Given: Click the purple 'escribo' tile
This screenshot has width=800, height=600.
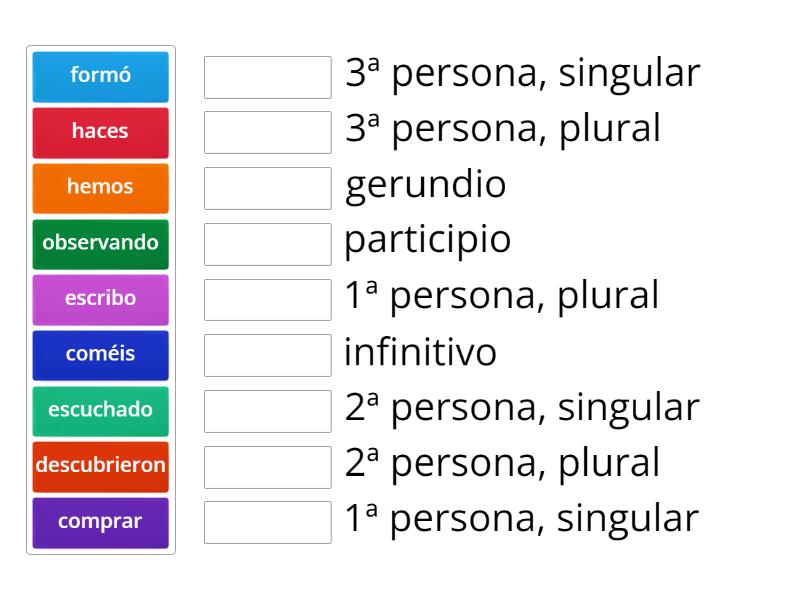Looking at the screenshot, I should coord(100,298).
